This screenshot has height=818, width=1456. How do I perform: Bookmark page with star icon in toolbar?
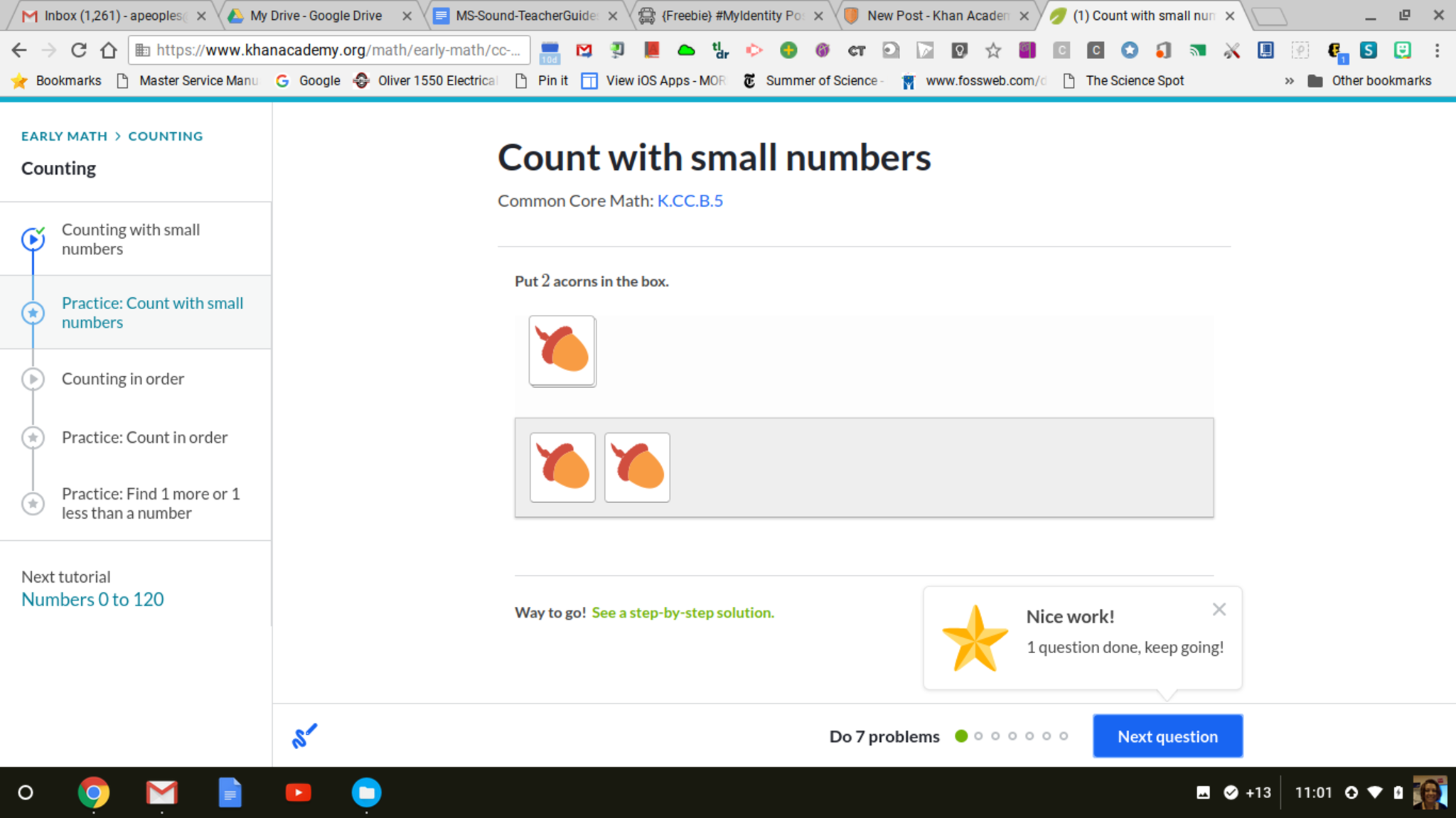point(992,50)
